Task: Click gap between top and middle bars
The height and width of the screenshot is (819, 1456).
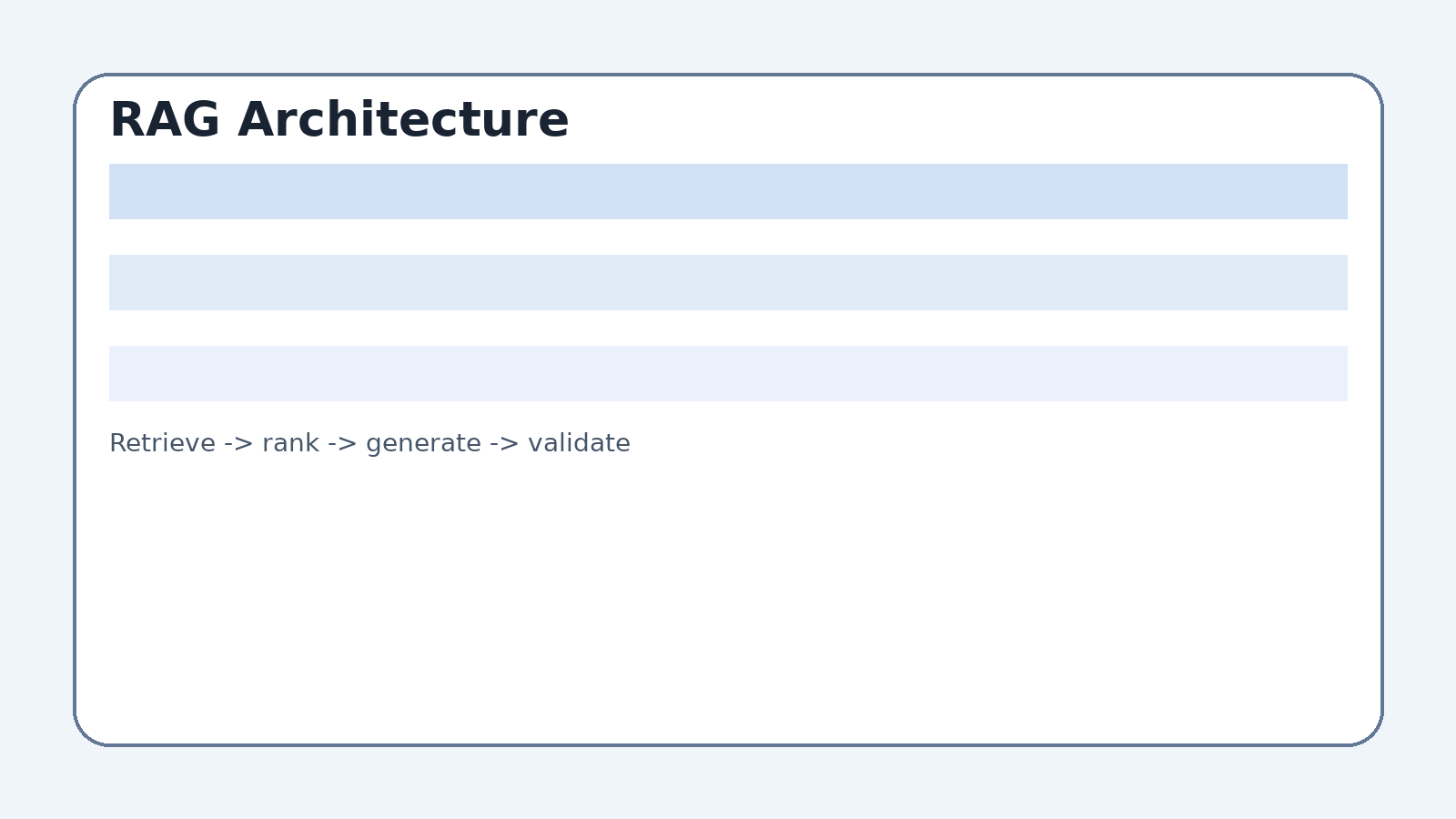Action: coord(728,237)
